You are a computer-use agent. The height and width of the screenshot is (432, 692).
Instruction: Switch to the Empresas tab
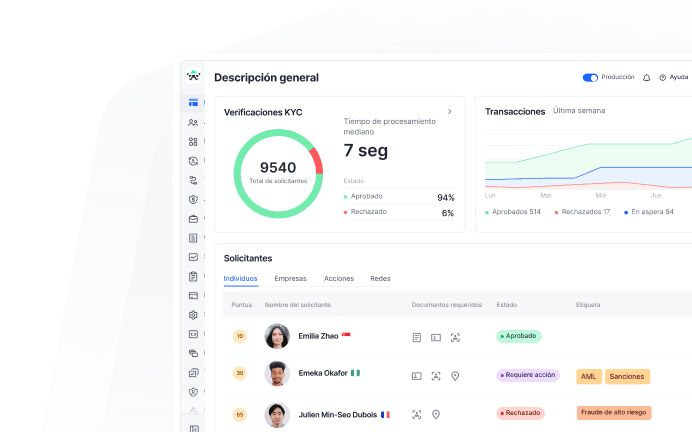290,278
